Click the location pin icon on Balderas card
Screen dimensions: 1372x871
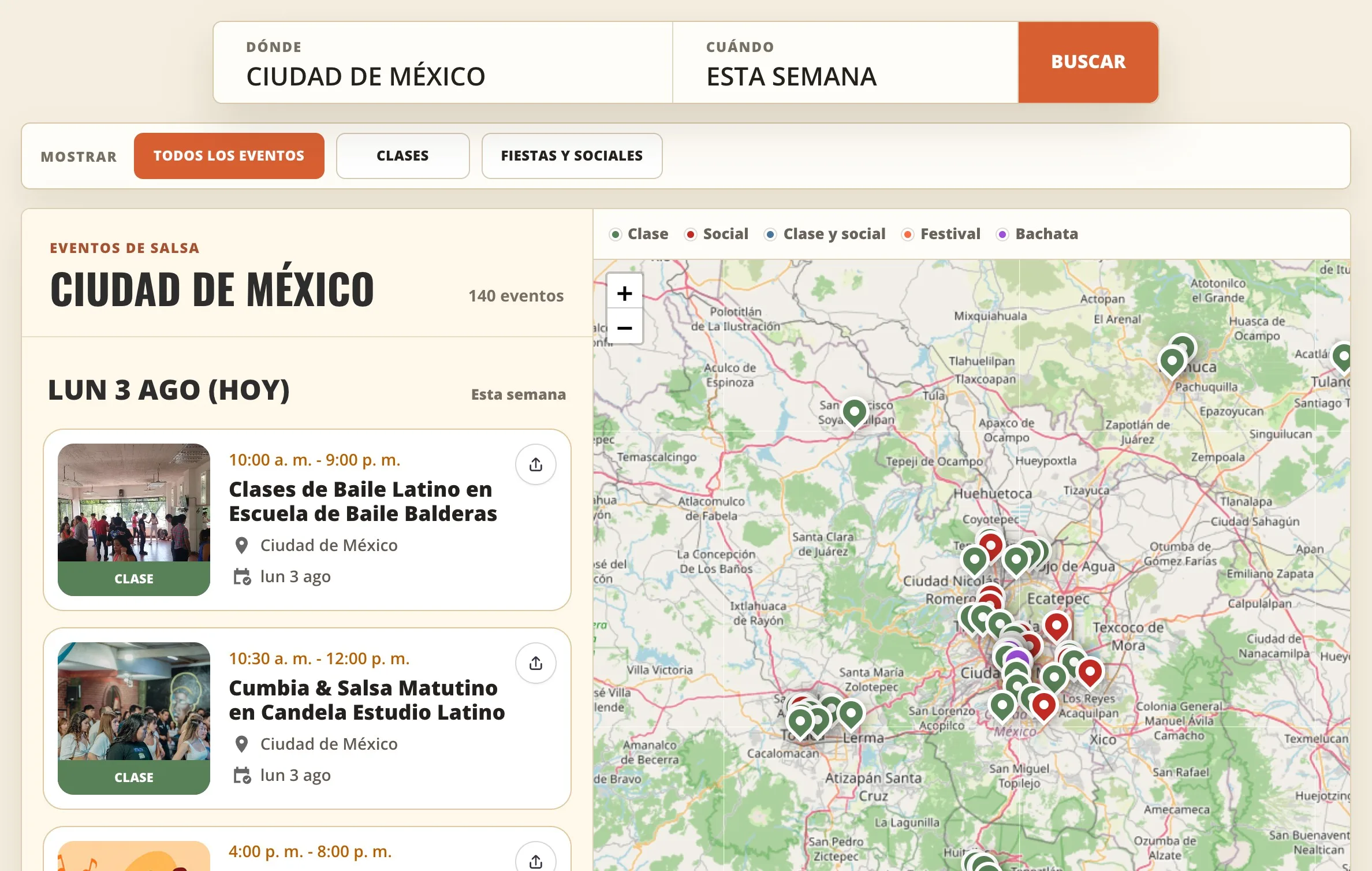point(242,545)
